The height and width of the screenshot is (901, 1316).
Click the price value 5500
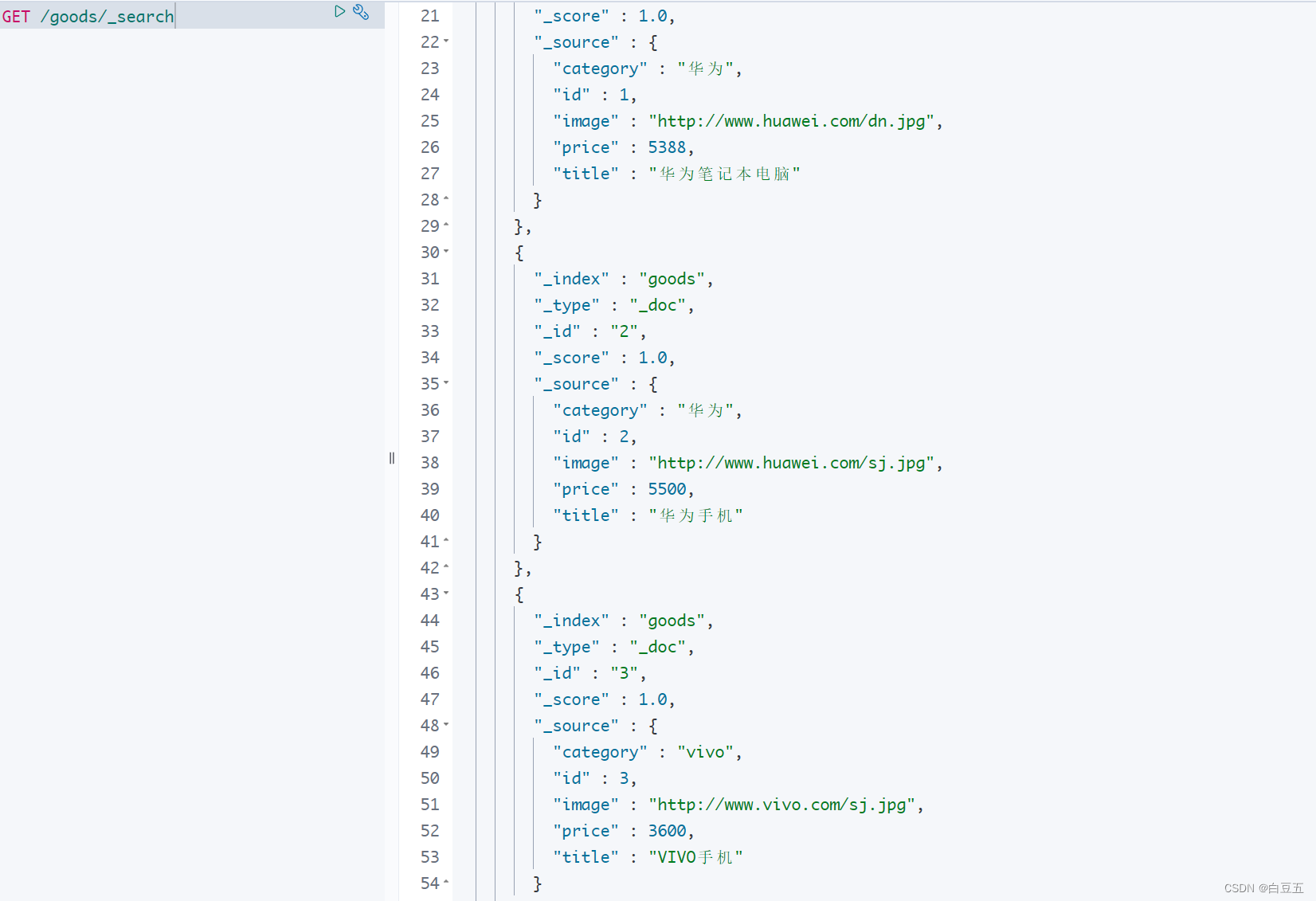667,489
